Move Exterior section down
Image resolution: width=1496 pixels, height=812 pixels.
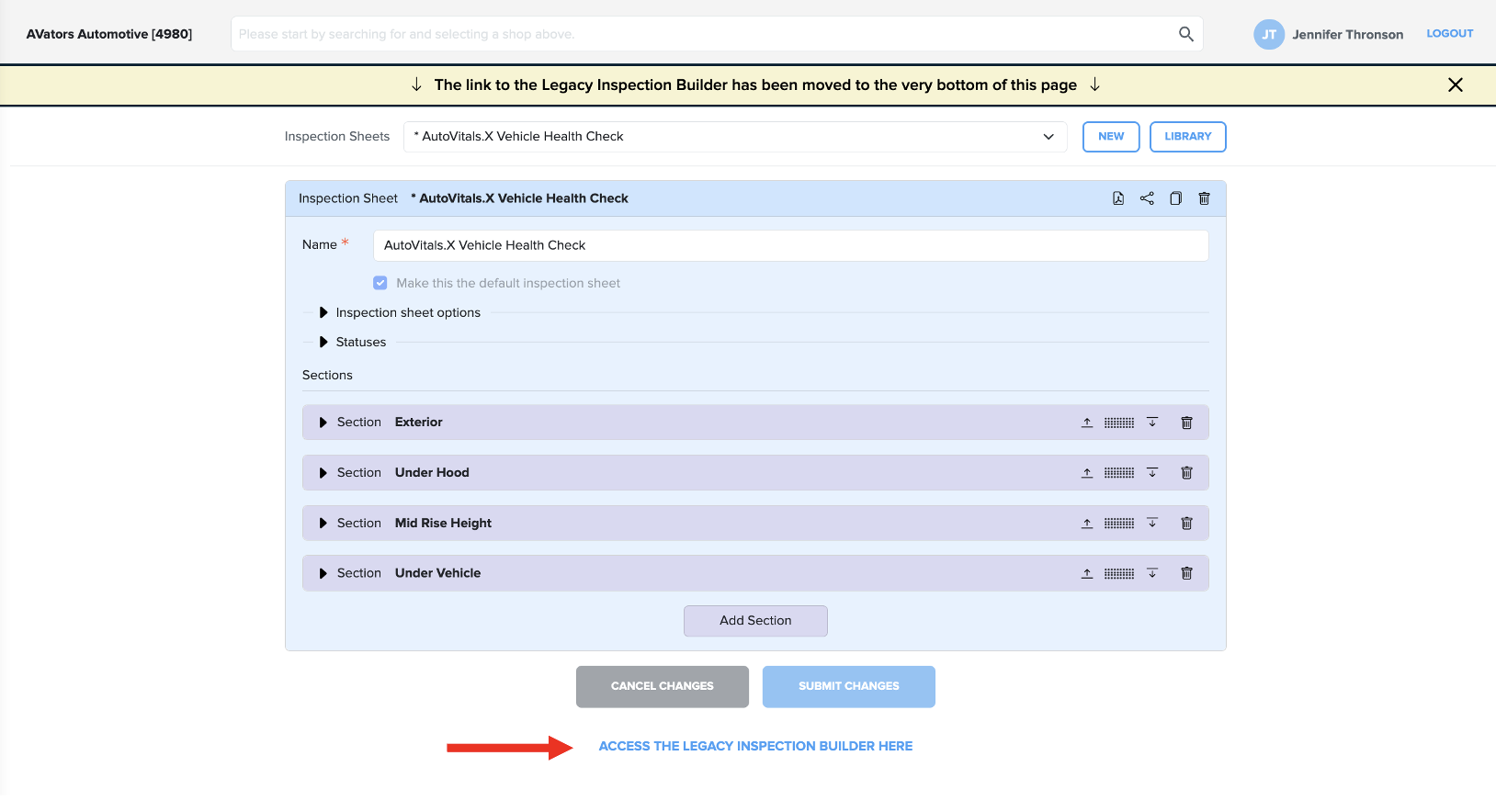coord(1152,423)
